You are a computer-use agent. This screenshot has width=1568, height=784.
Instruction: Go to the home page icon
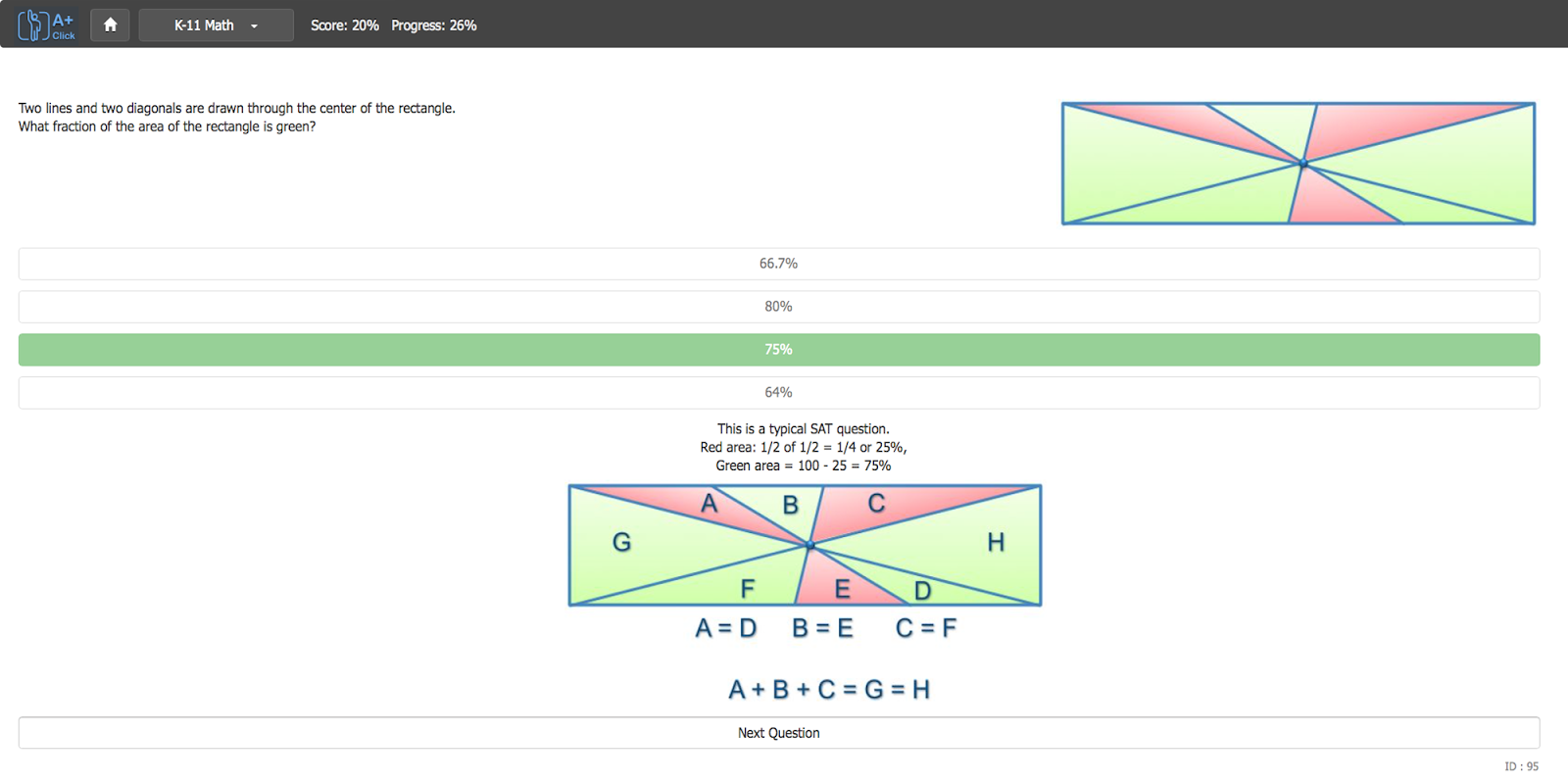[x=110, y=24]
